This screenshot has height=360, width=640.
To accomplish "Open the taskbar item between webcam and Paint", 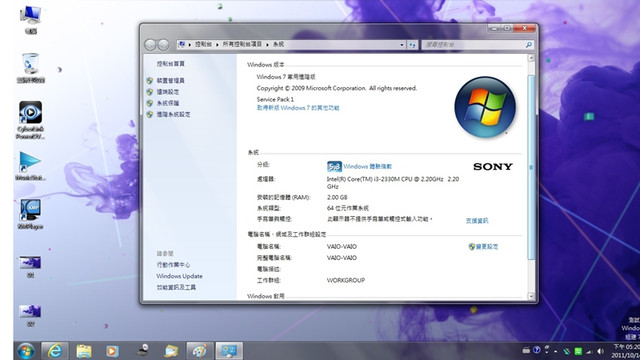I will tap(171, 351).
